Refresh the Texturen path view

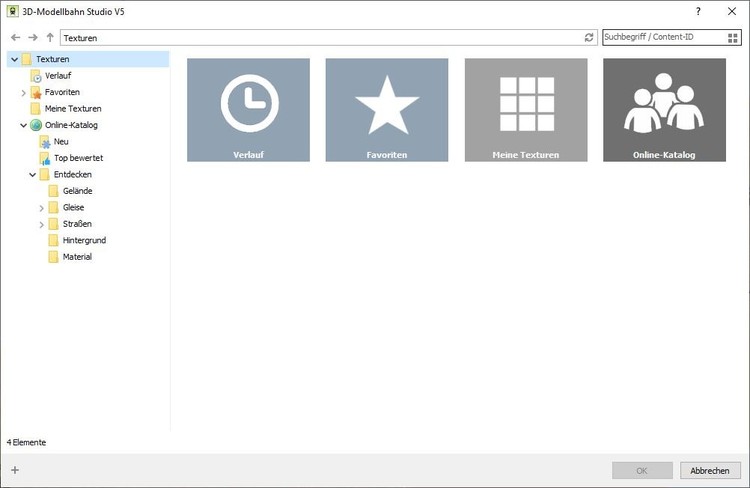coord(589,37)
